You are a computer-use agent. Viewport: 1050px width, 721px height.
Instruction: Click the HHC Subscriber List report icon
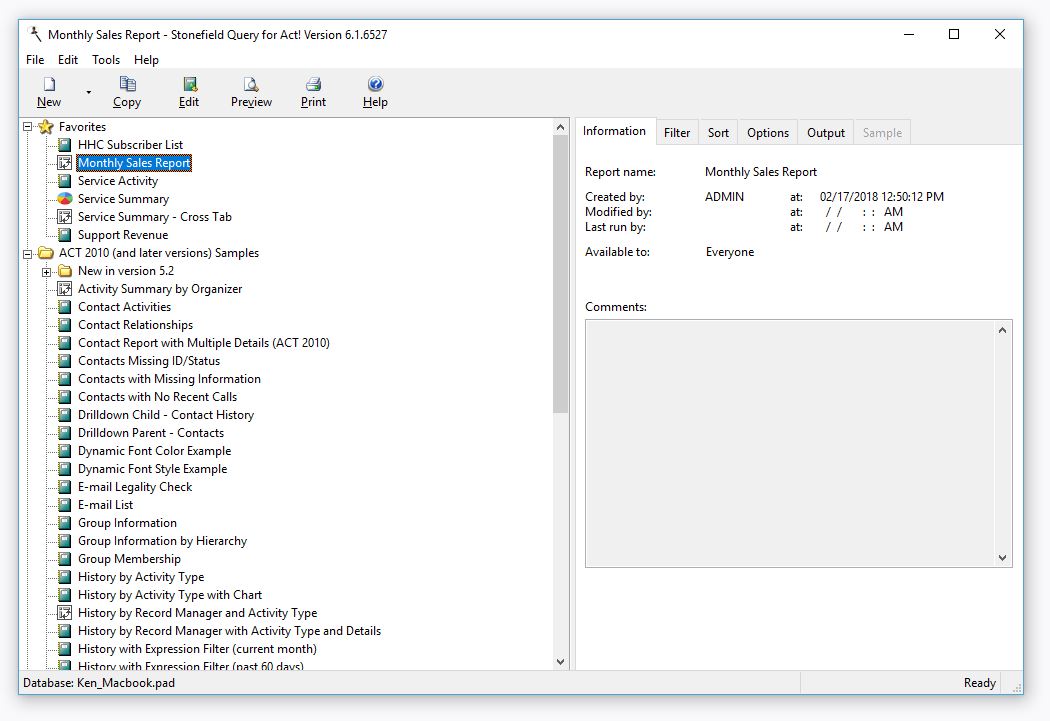click(64, 145)
